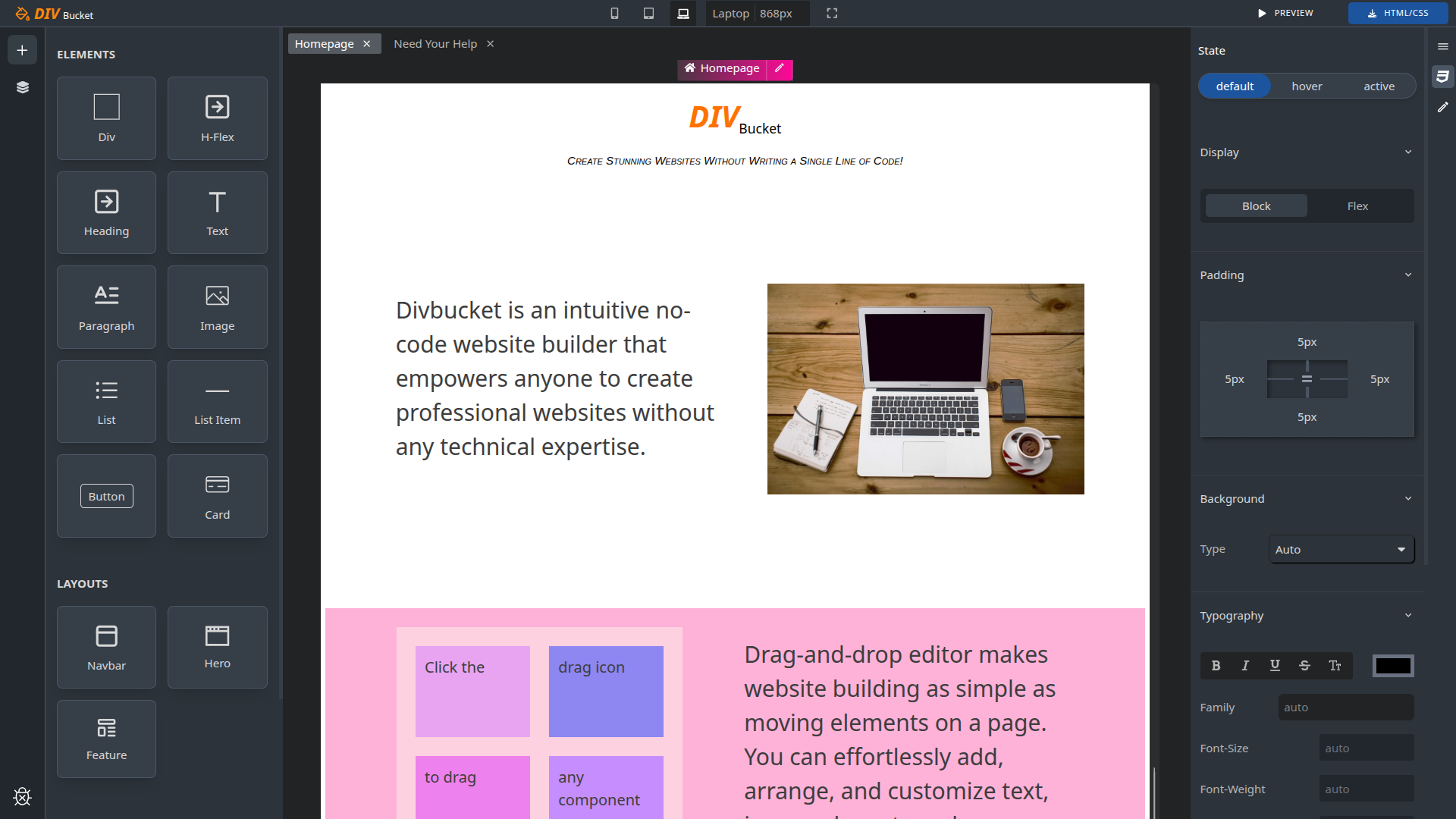The width and height of the screenshot is (1456, 819).
Task: Open the add elements panel
Action: coord(22,50)
